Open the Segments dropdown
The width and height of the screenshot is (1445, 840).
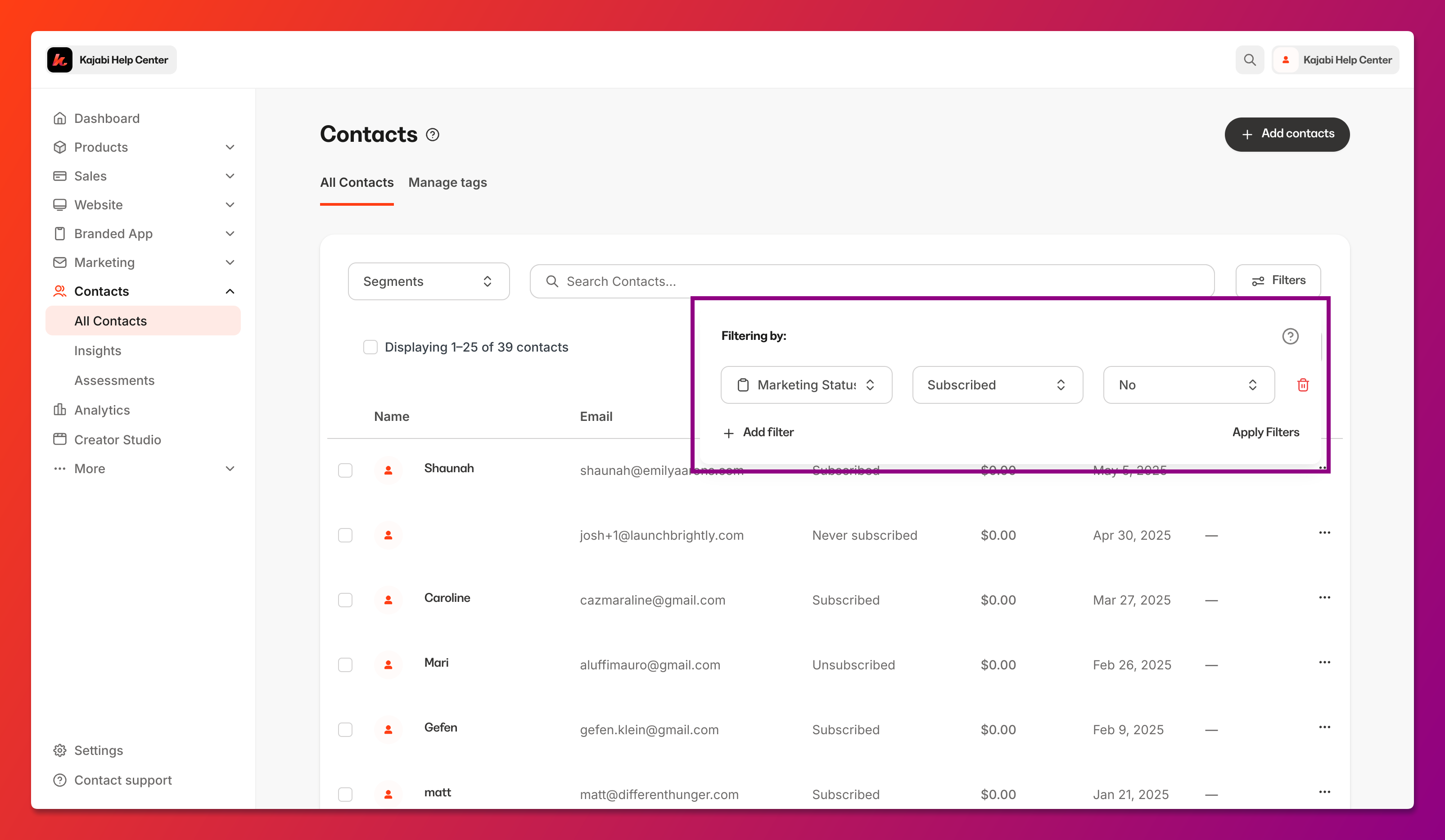click(x=429, y=281)
